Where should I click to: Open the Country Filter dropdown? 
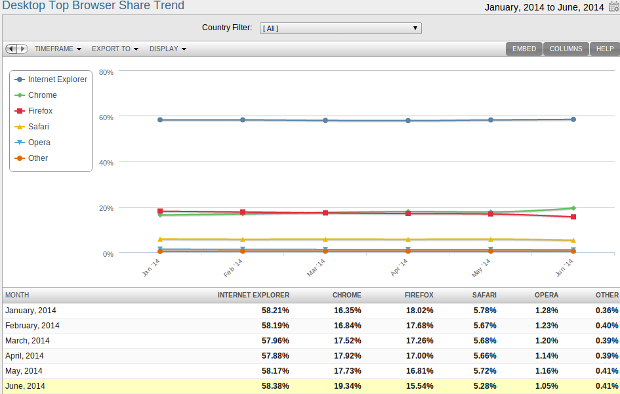(340, 28)
